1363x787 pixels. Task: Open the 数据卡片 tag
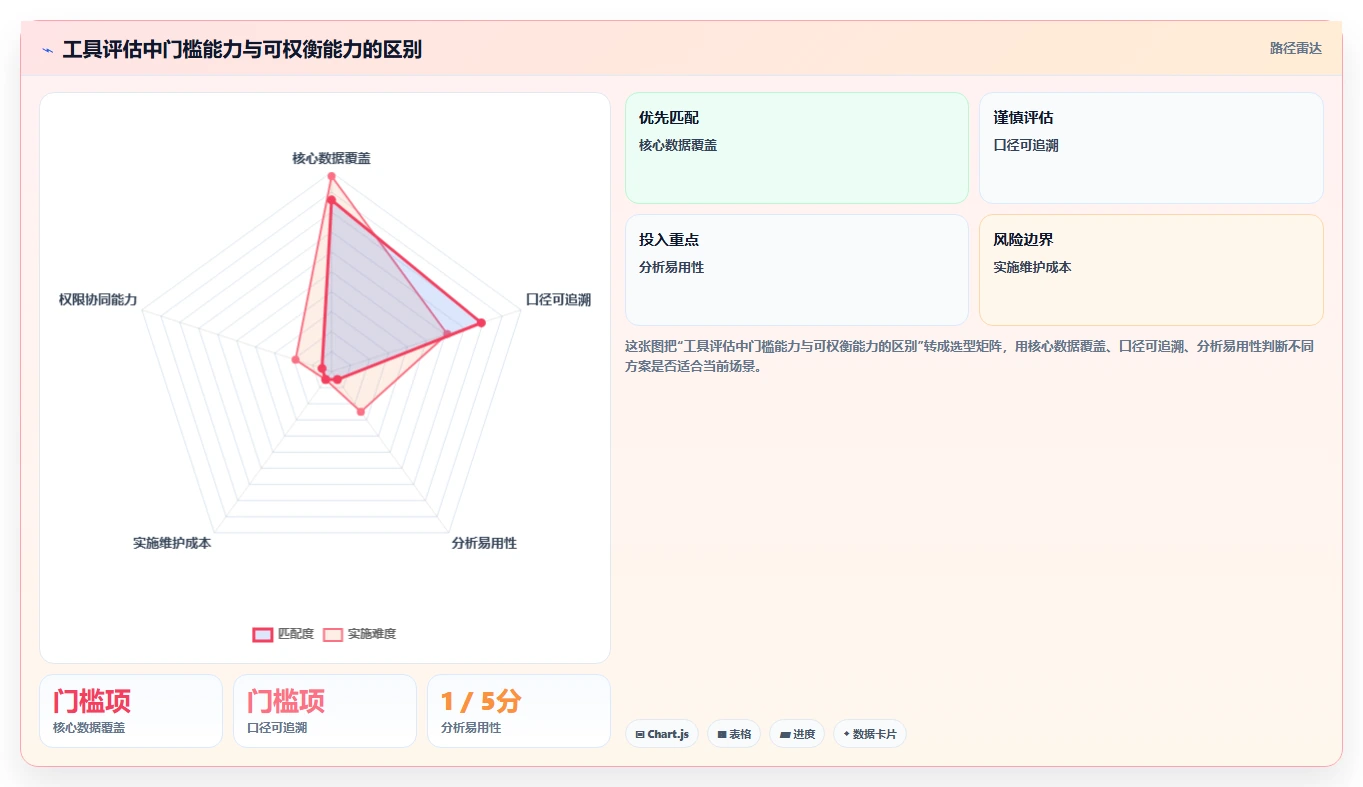coord(870,734)
